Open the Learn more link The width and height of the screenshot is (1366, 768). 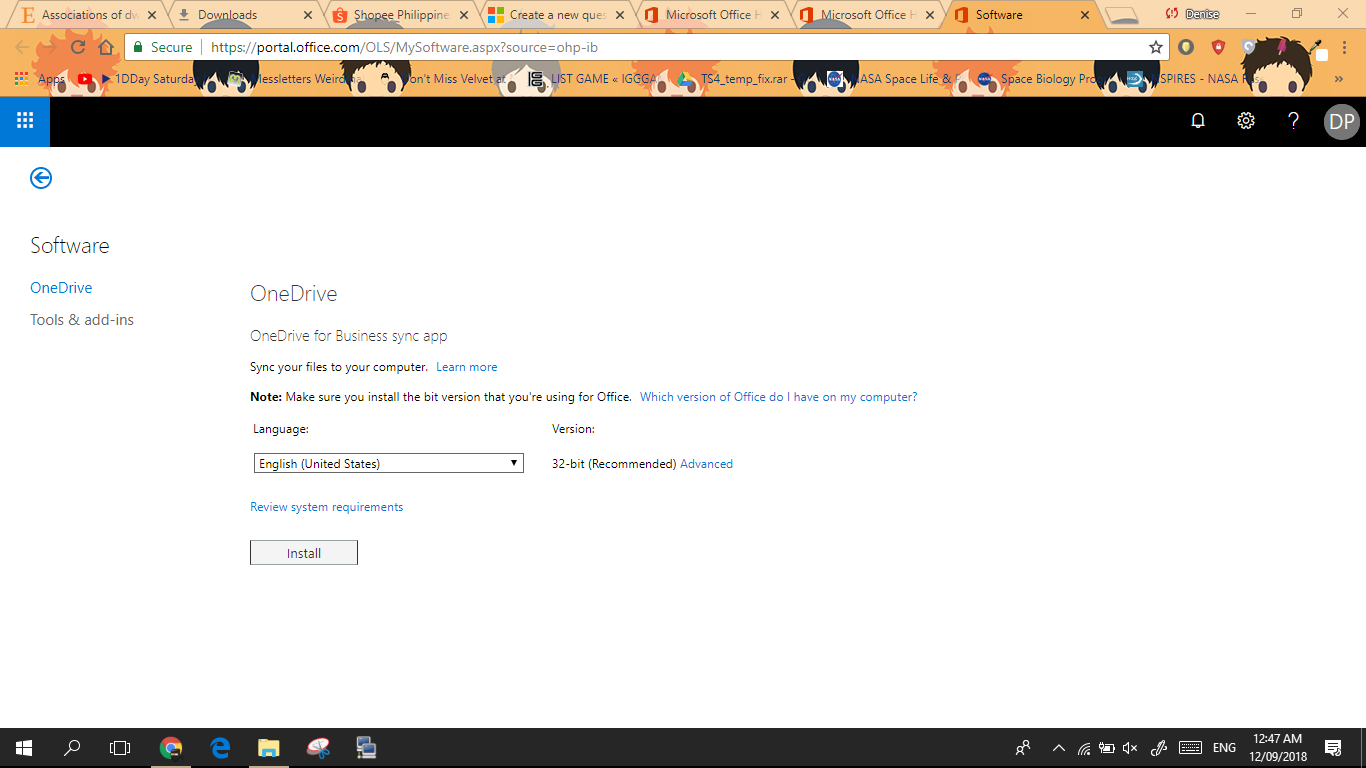[466, 367]
